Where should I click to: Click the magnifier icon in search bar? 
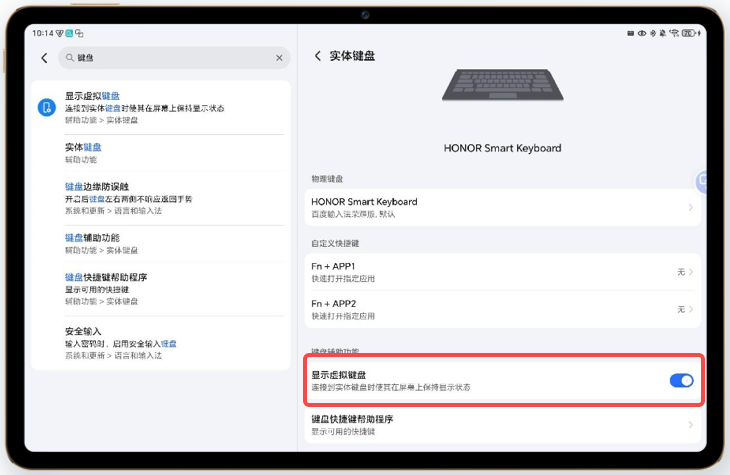[69, 58]
